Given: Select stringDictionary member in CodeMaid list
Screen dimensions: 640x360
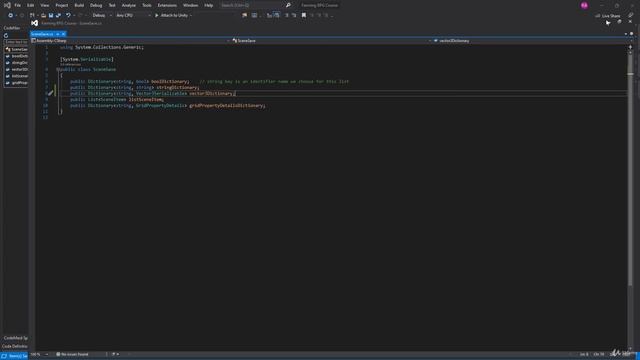Looking at the screenshot, I should [16, 63].
